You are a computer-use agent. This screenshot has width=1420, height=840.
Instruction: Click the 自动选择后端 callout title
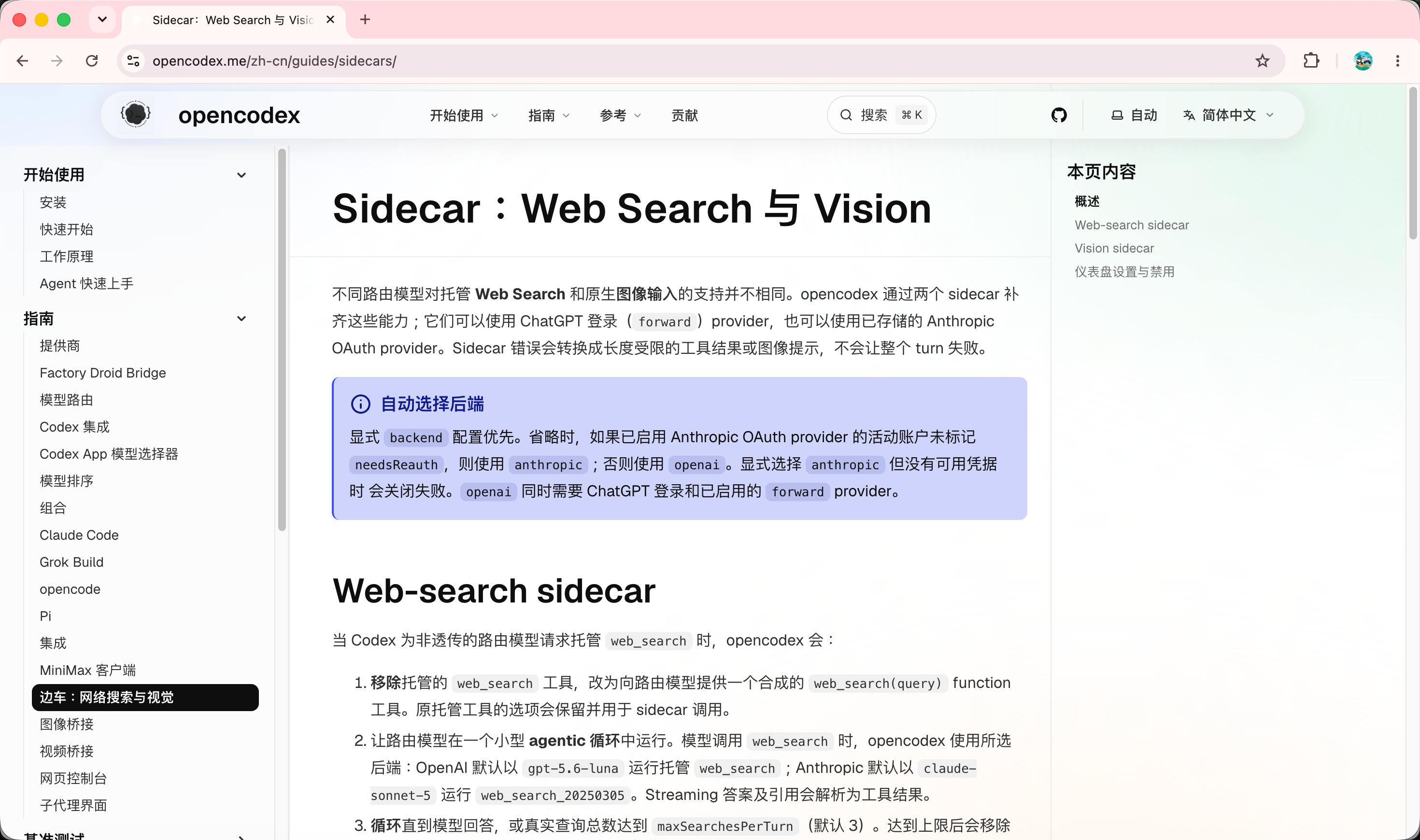[x=432, y=404]
